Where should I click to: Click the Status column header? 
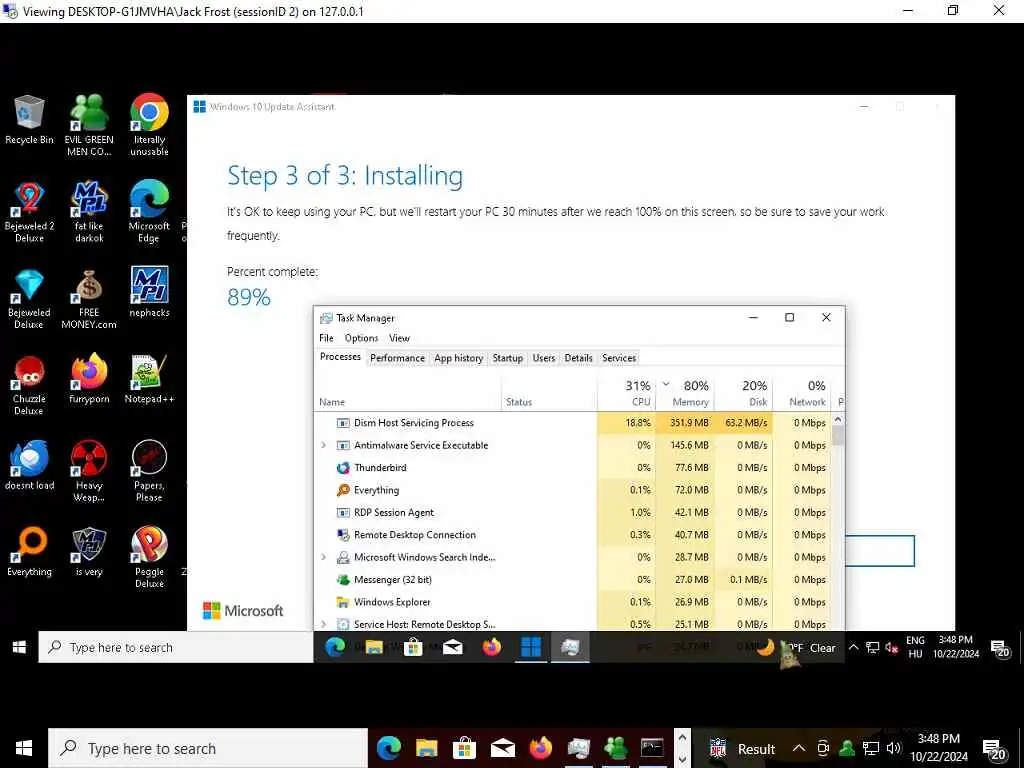550,393
